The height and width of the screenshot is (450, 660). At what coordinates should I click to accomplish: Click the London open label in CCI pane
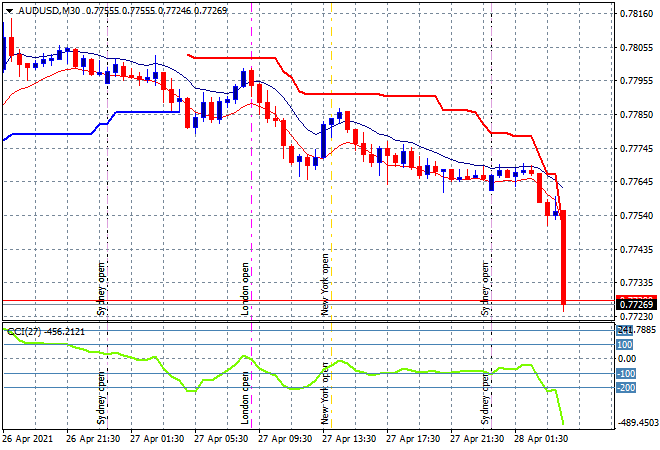pos(247,398)
